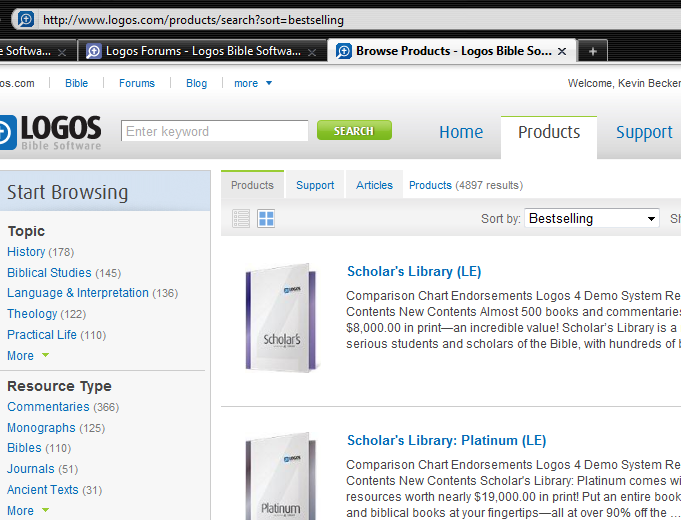
Task: Click the Scholar's Library box thumbnail
Action: [281, 318]
